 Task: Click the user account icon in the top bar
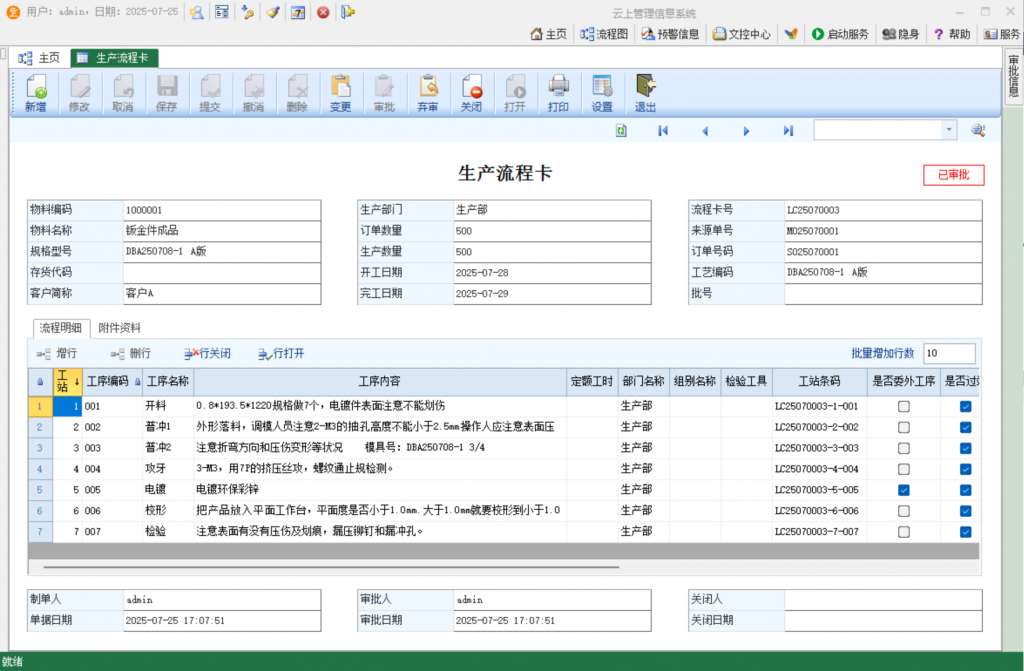click(x=197, y=12)
